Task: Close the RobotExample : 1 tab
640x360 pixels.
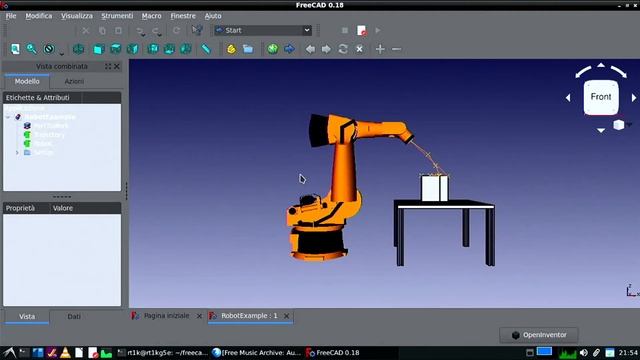Action: pyautogui.click(x=287, y=316)
